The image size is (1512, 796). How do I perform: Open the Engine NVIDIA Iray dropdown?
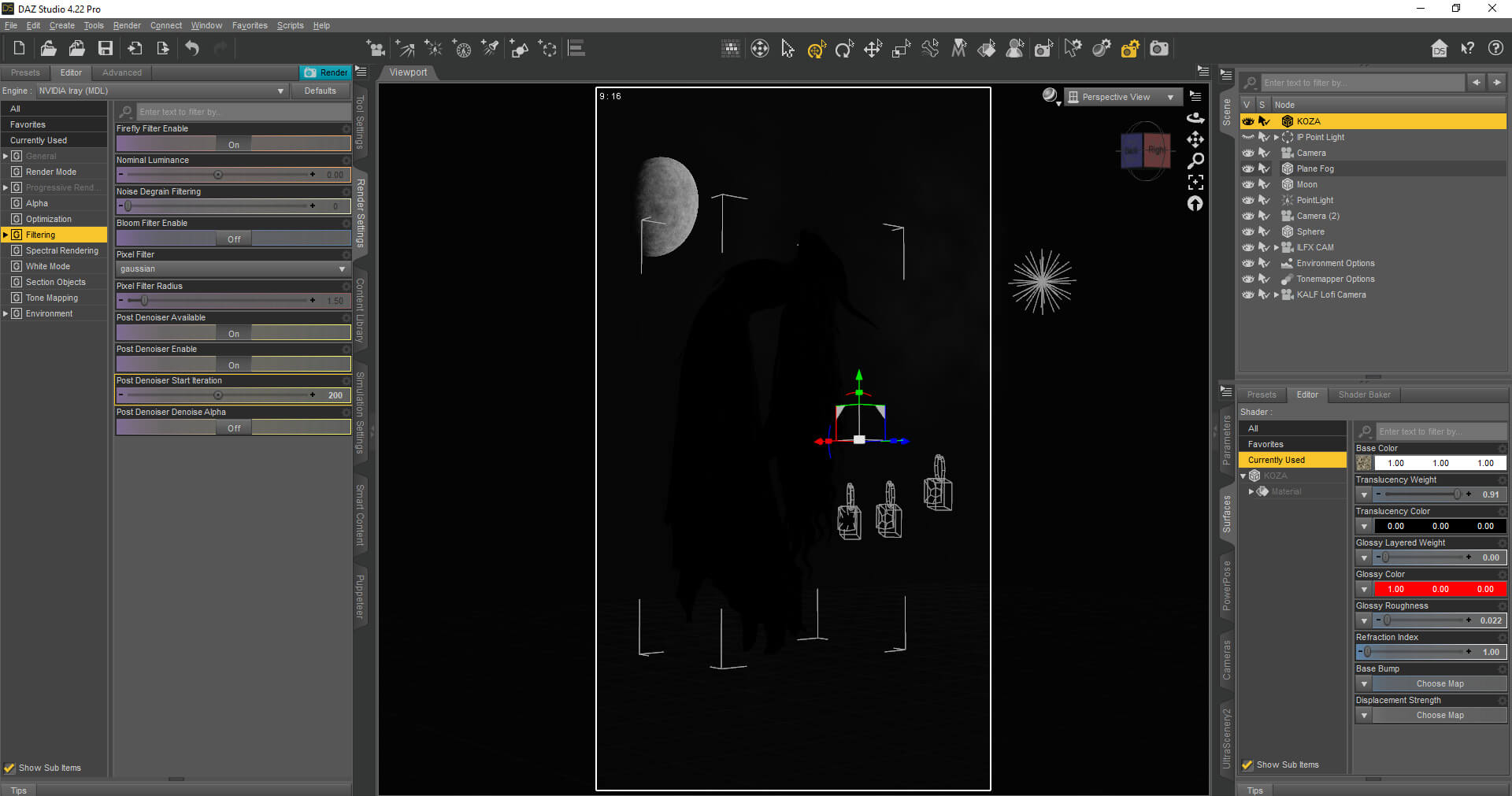tap(161, 91)
